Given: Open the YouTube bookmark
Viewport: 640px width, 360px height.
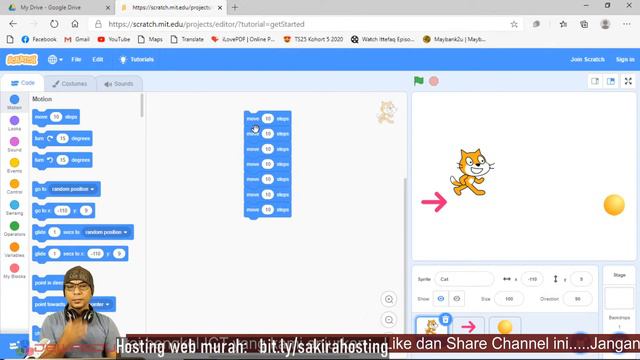Looking at the screenshot, I should coord(114,40).
